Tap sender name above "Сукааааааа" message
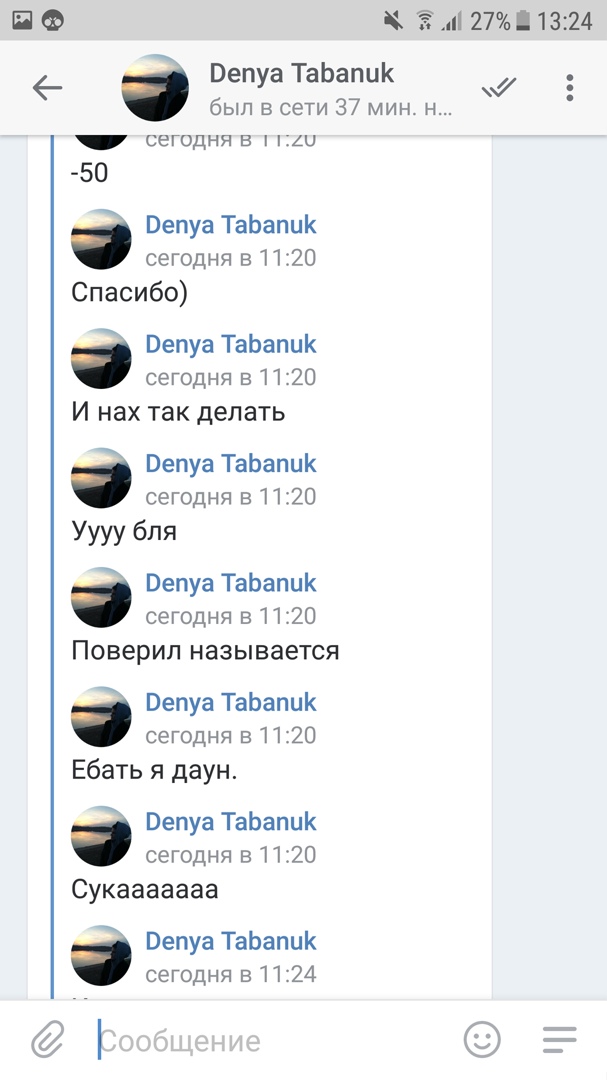Viewport: 607px width, 1080px height. click(230, 821)
